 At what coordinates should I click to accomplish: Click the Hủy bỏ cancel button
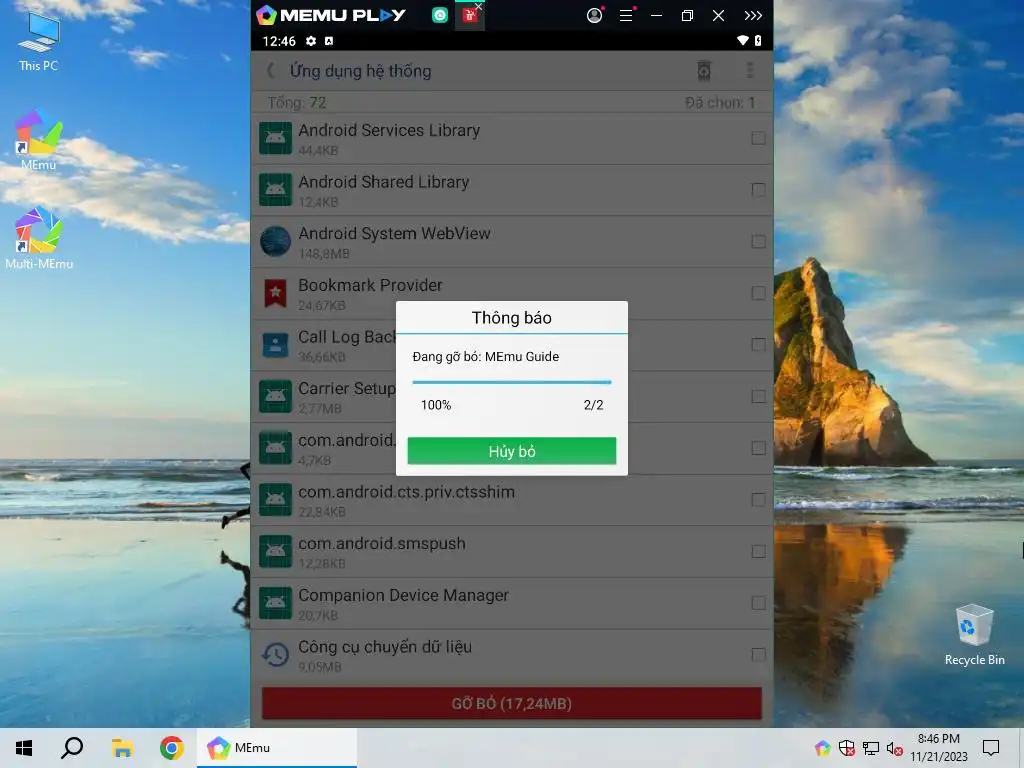pos(511,451)
